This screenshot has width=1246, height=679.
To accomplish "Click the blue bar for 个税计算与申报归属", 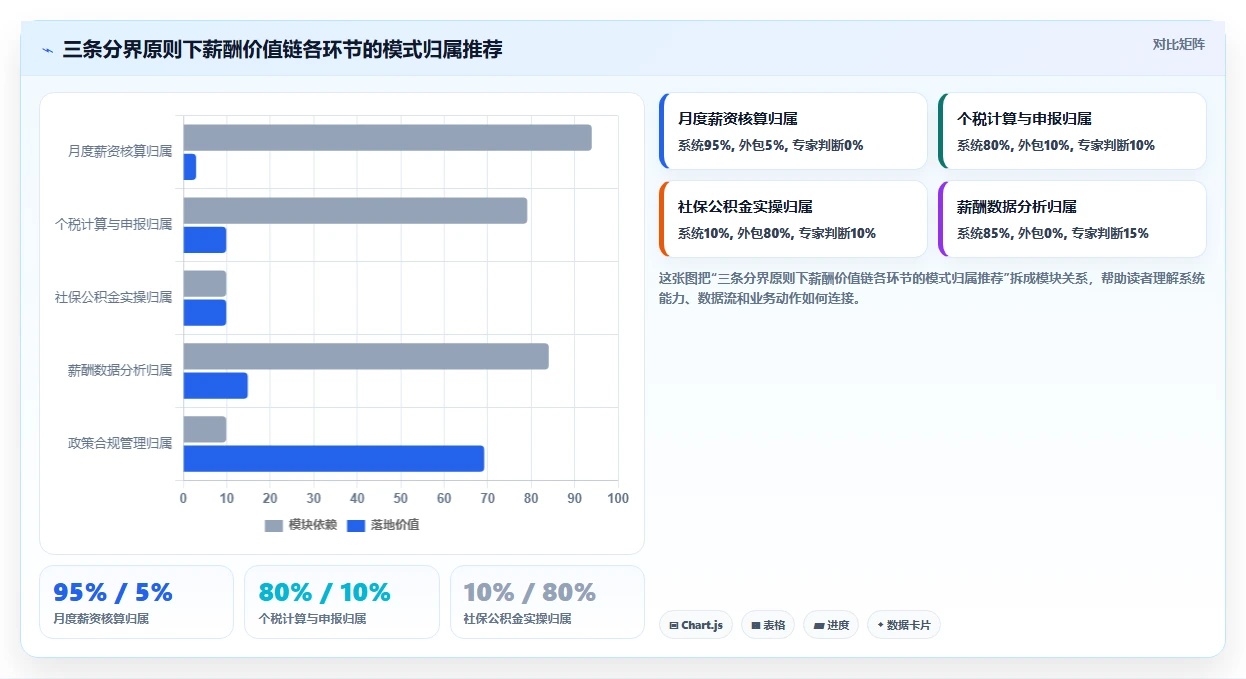I will pyautogui.click(x=204, y=240).
